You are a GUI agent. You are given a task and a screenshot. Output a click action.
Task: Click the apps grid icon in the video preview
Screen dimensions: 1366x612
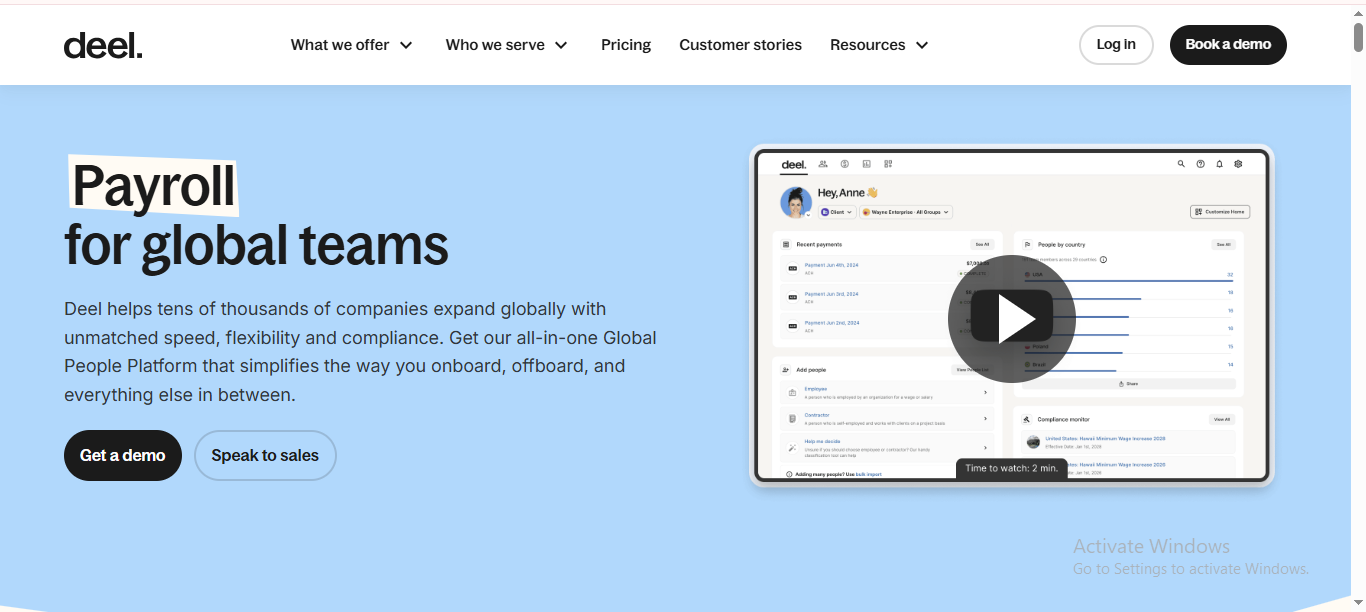tap(888, 164)
